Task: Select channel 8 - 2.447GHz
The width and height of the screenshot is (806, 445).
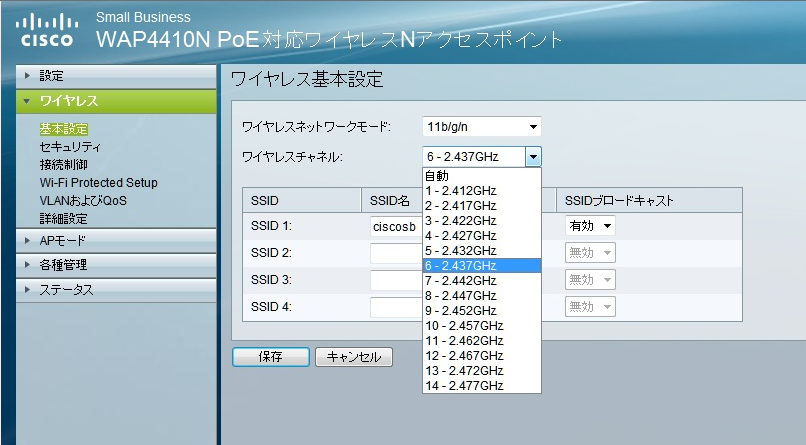Action: pos(482,295)
